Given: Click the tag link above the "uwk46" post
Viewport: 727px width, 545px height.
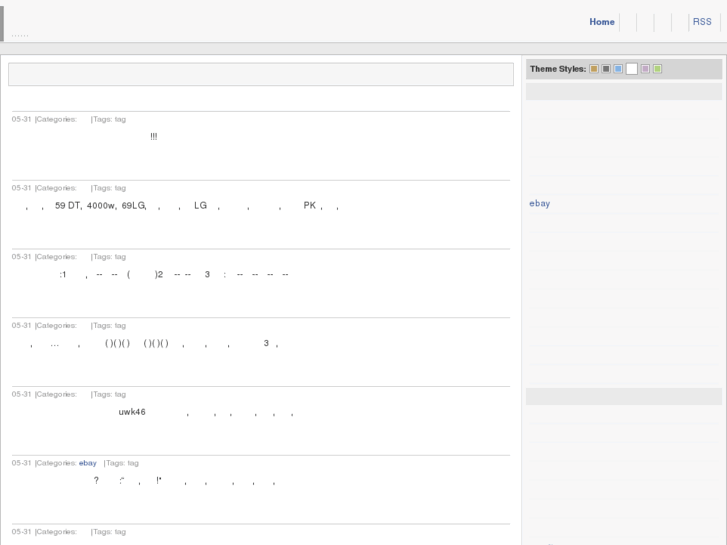Looking at the screenshot, I should (120, 394).
